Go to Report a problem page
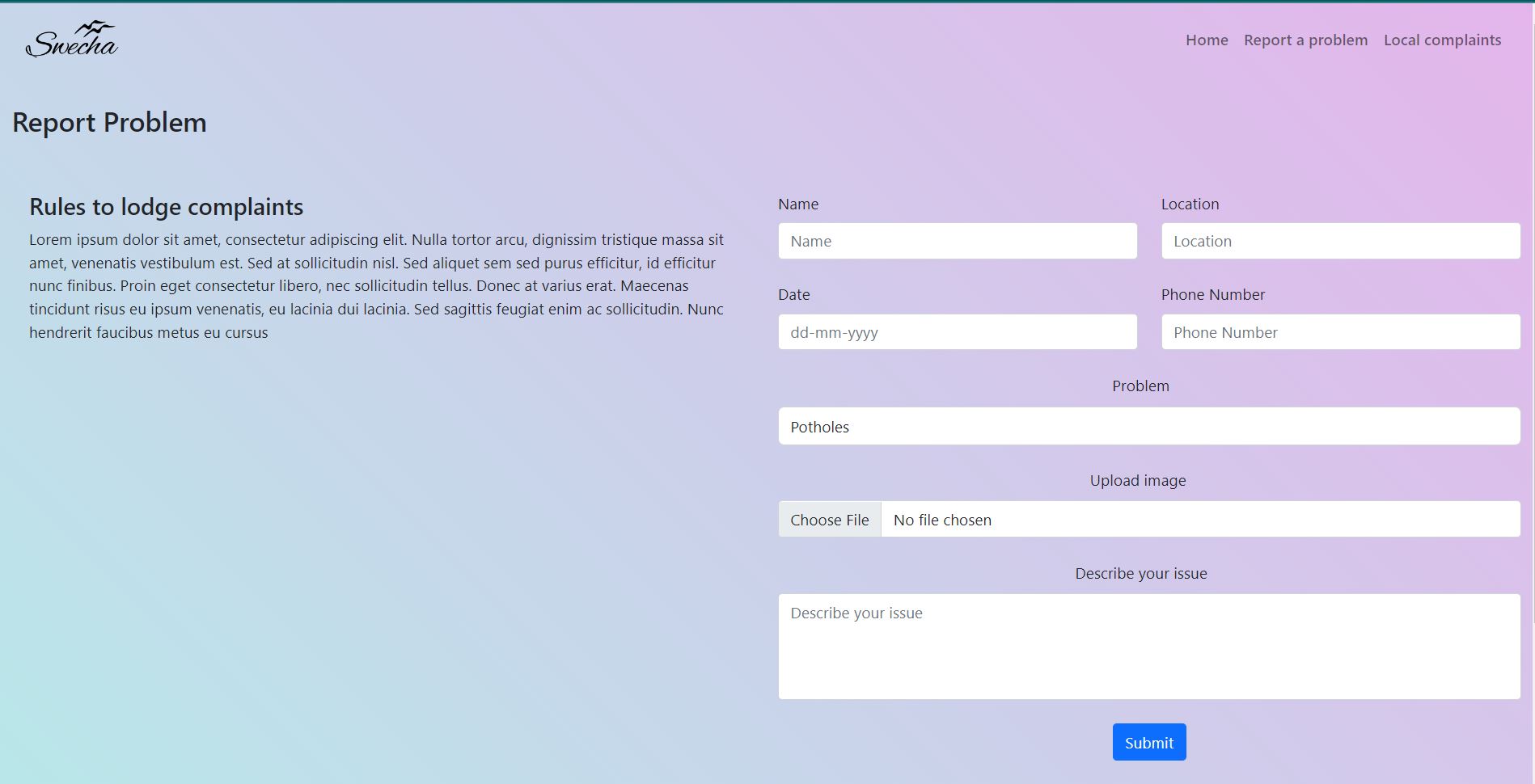 [1305, 40]
